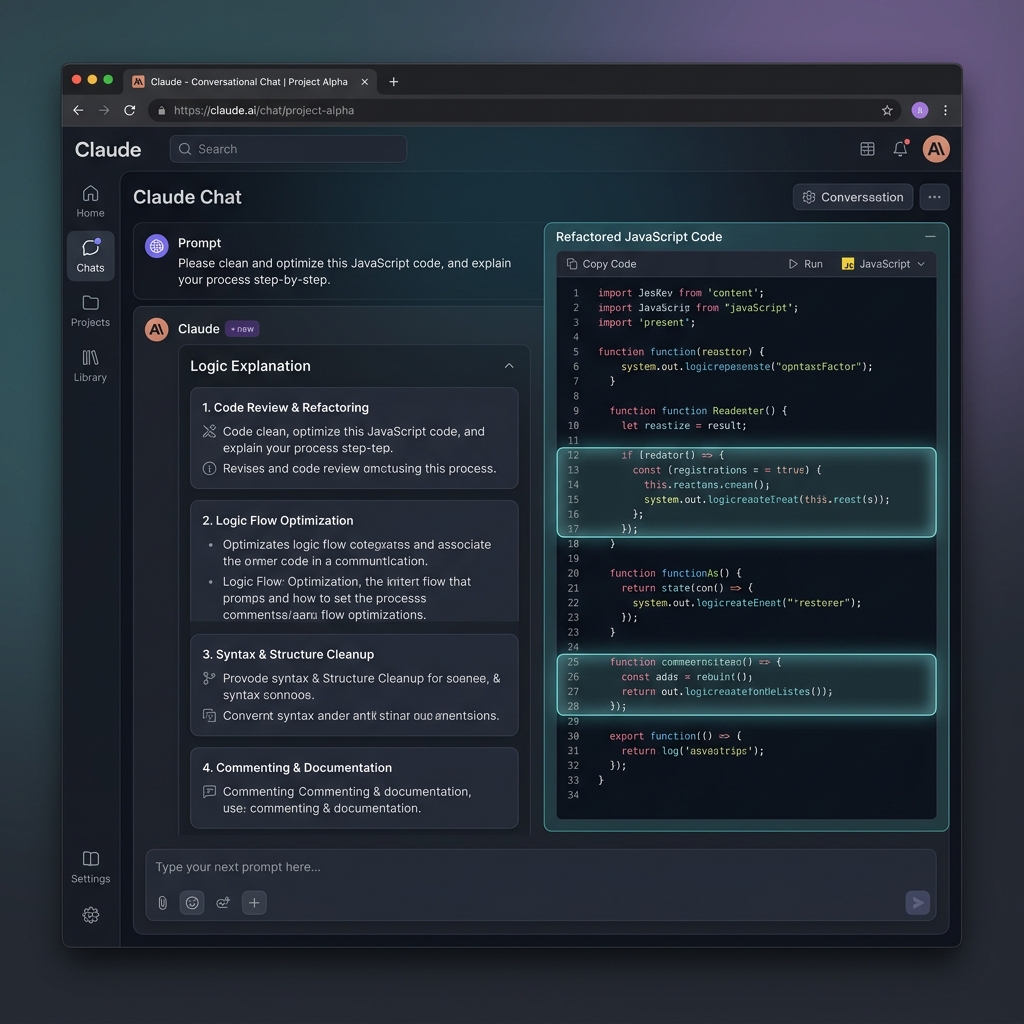Open Library in sidebar
1024x1024 pixels.
[x=90, y=366]
